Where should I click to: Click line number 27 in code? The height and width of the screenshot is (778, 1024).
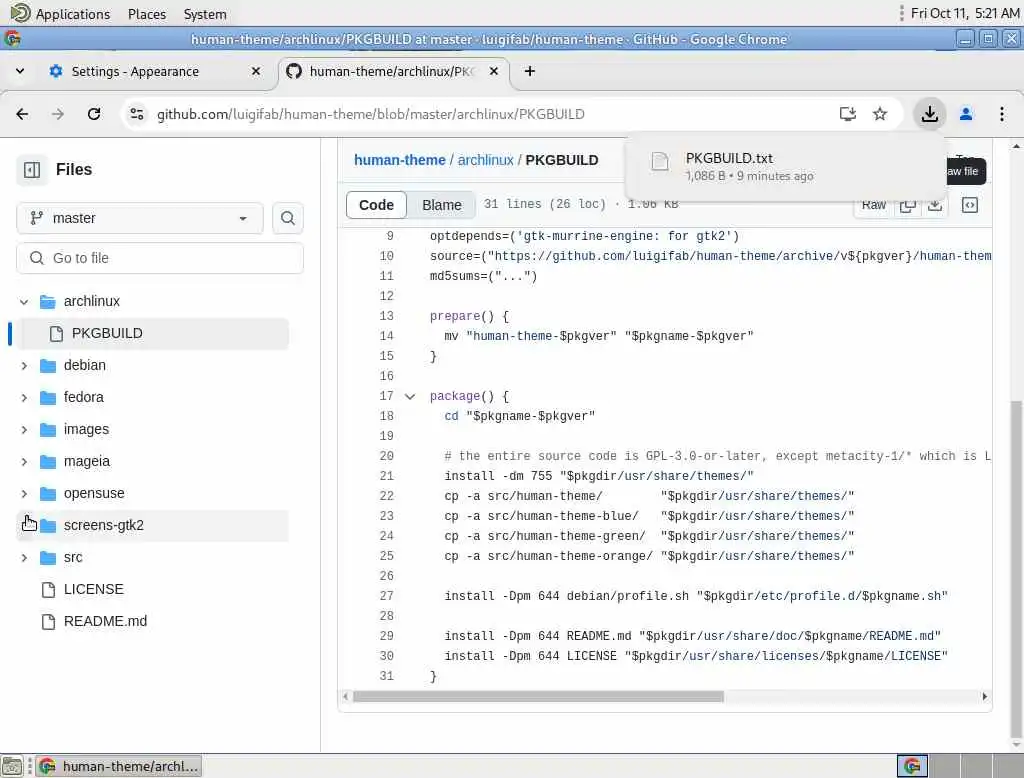(x=387, y=596)
